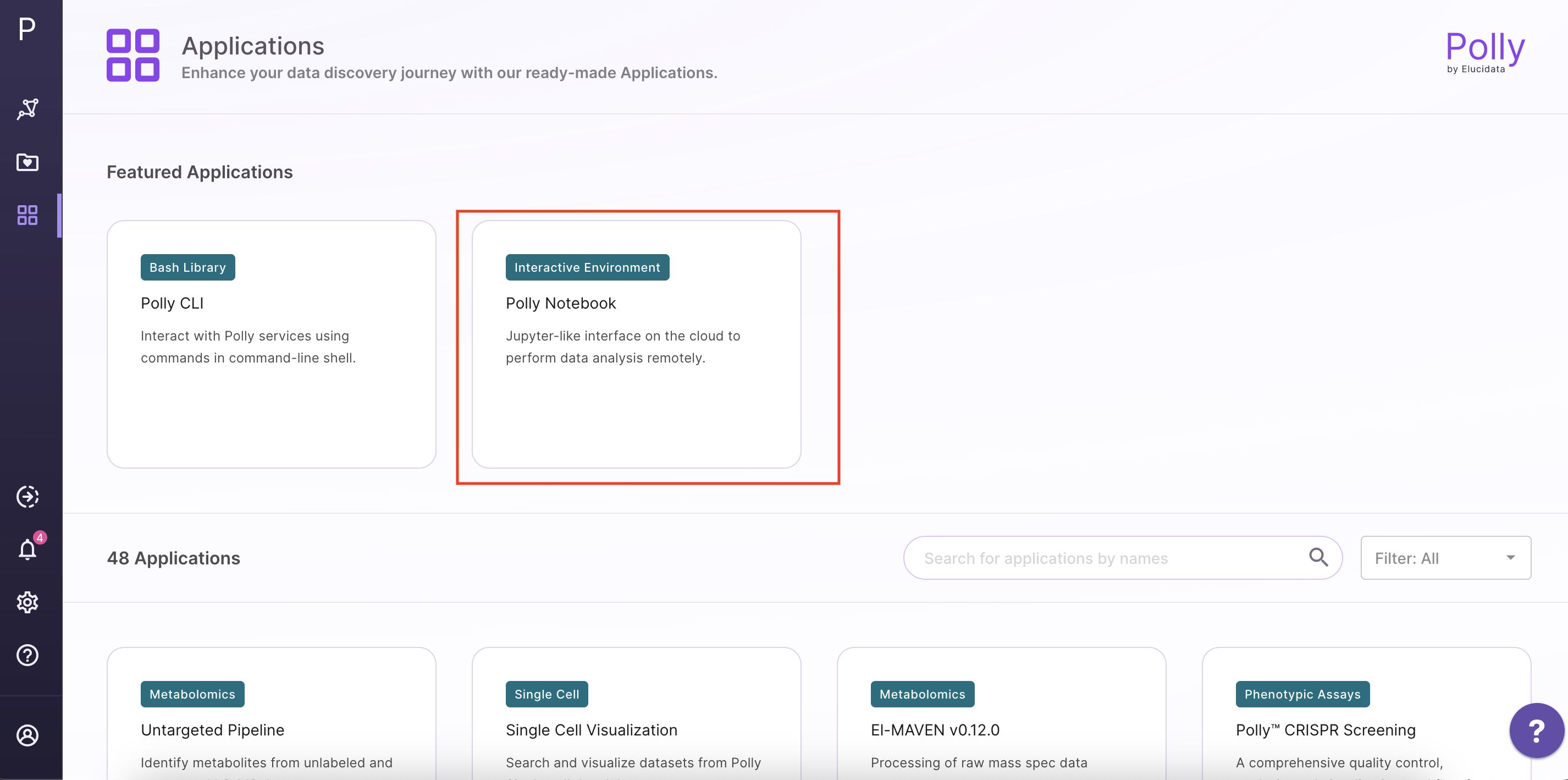Click the dashed circle arrow sidebar icon

27,496
